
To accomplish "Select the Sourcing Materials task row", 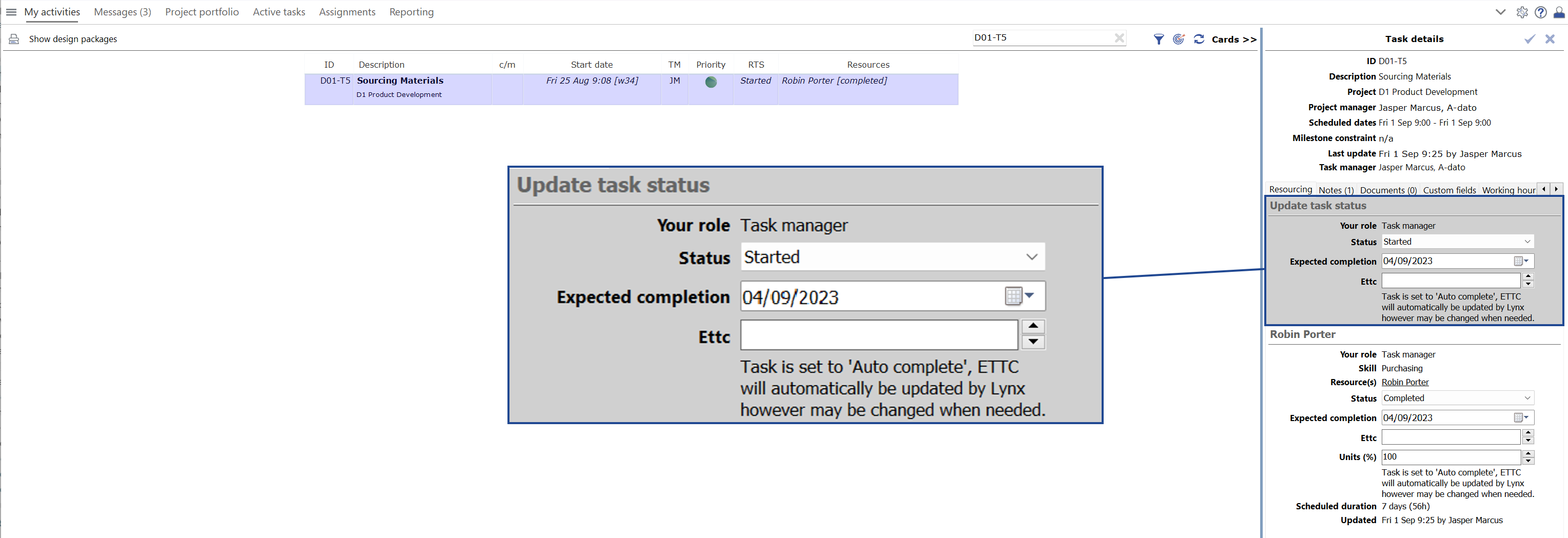I will coord(631,89).
